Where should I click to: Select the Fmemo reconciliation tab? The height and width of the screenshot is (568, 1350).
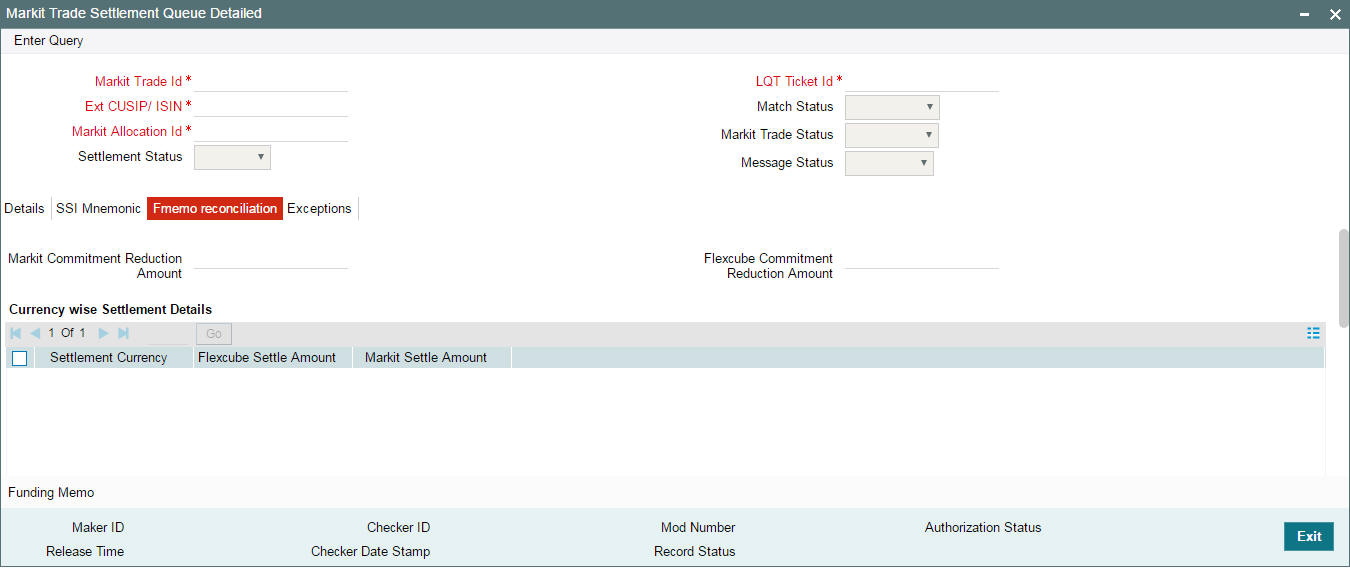(x=215, y=208)
